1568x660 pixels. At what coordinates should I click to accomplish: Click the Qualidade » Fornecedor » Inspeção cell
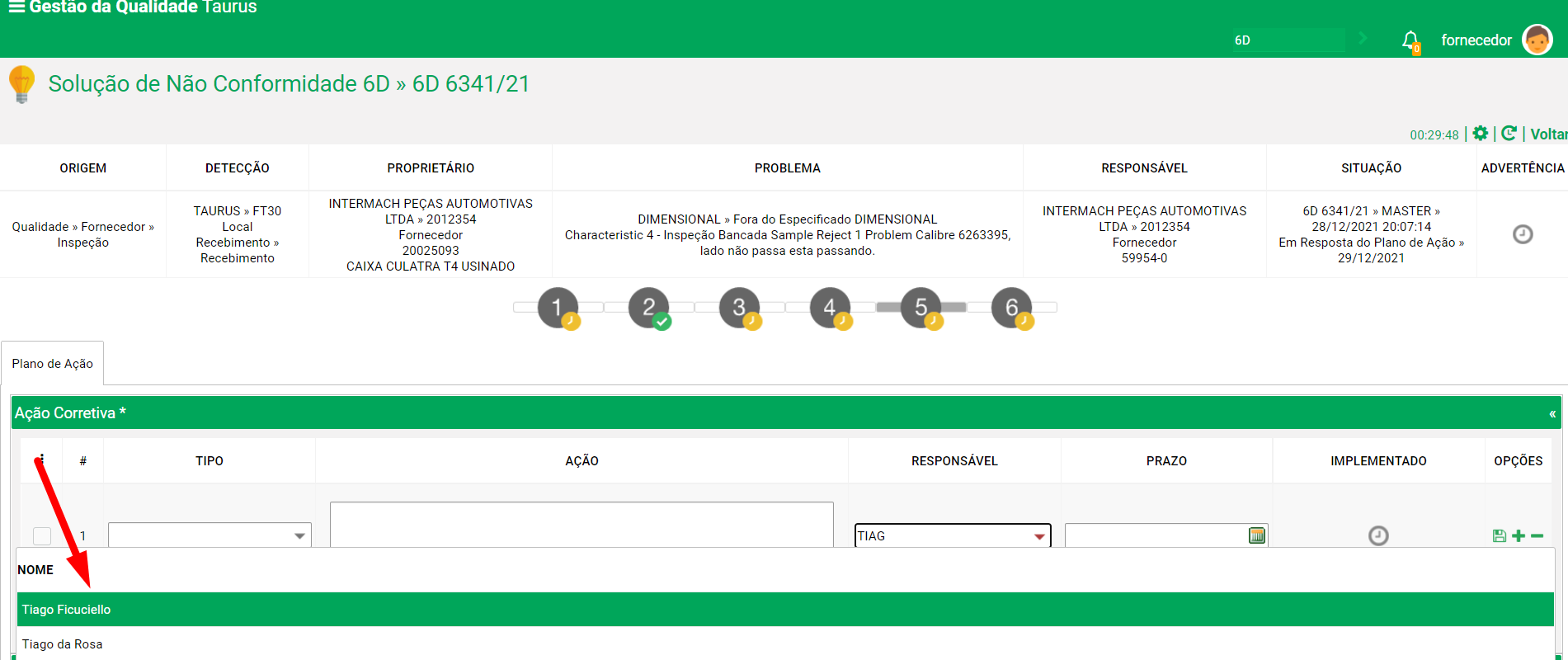[82, 234]
